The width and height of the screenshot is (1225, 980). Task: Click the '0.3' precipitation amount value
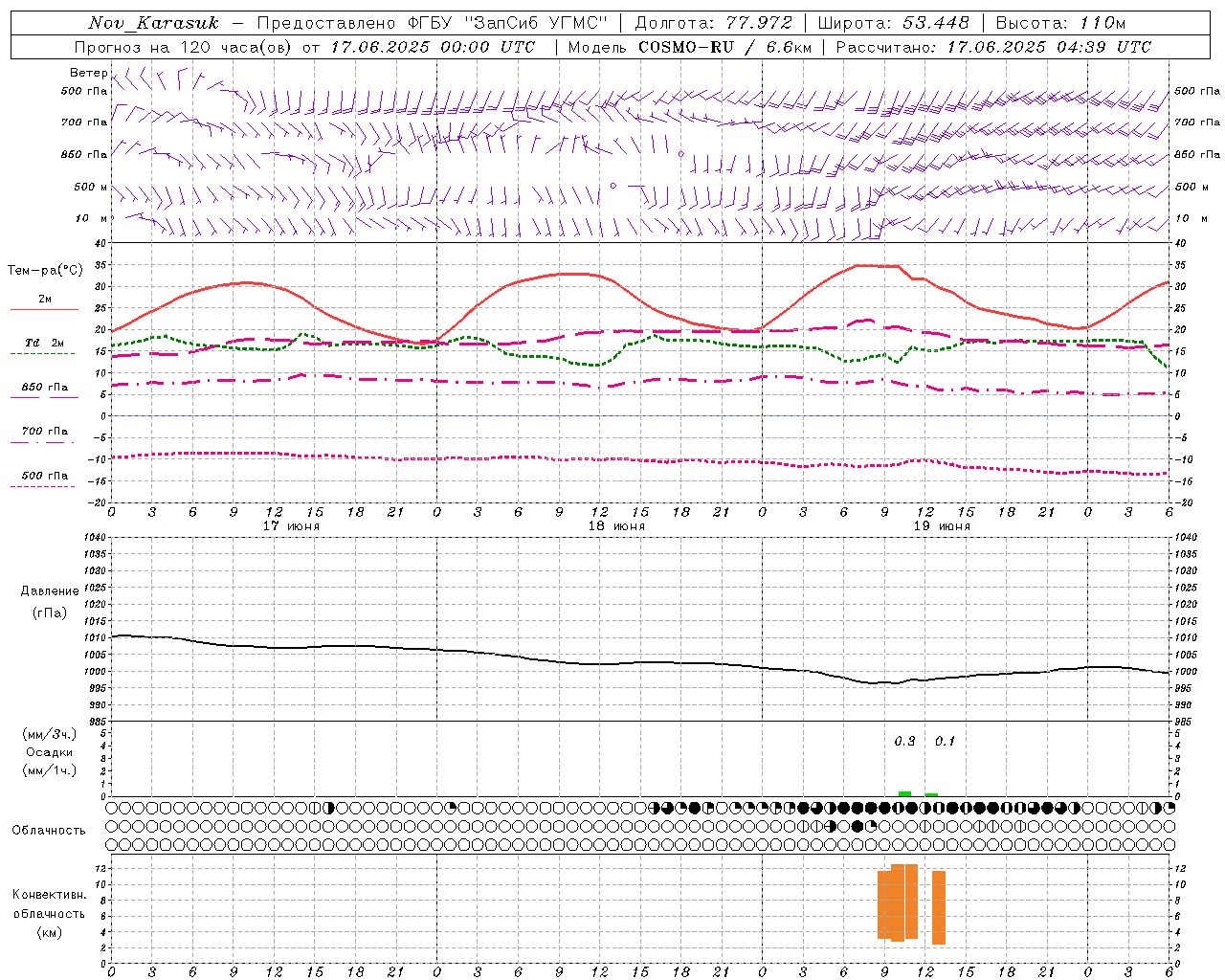[904, 742]
